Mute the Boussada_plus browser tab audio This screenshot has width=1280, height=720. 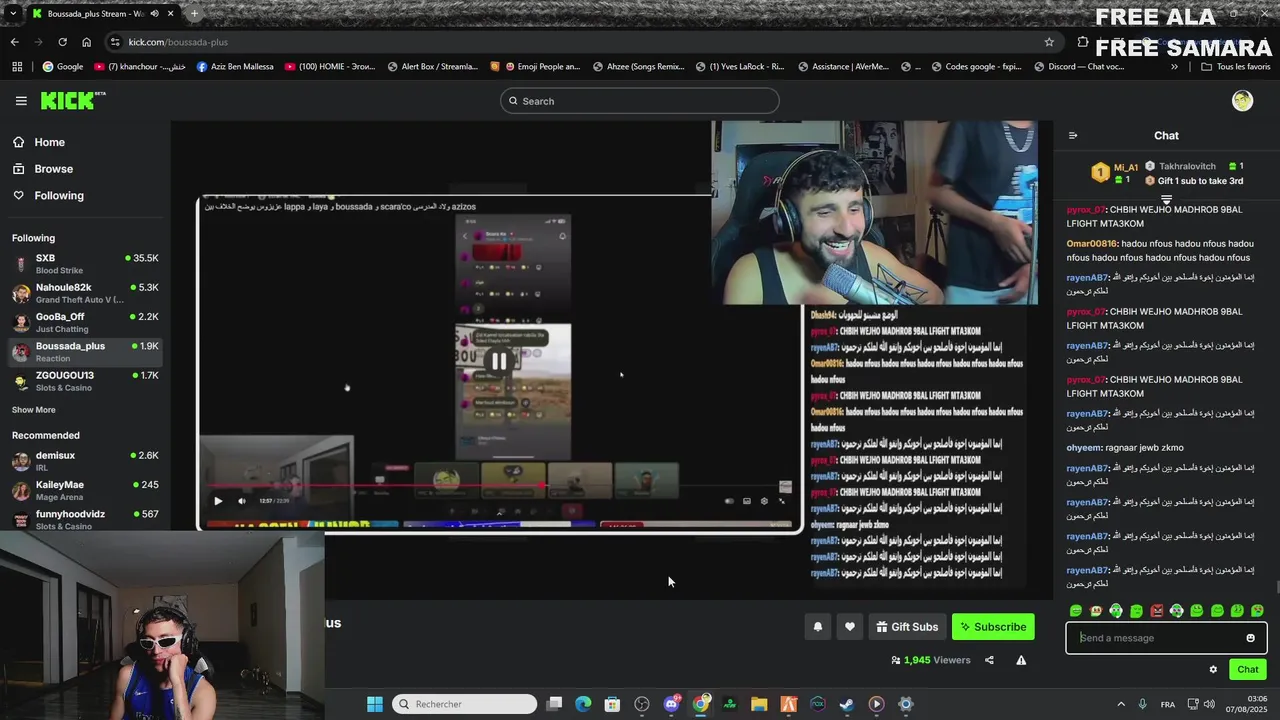coord(154,14)
